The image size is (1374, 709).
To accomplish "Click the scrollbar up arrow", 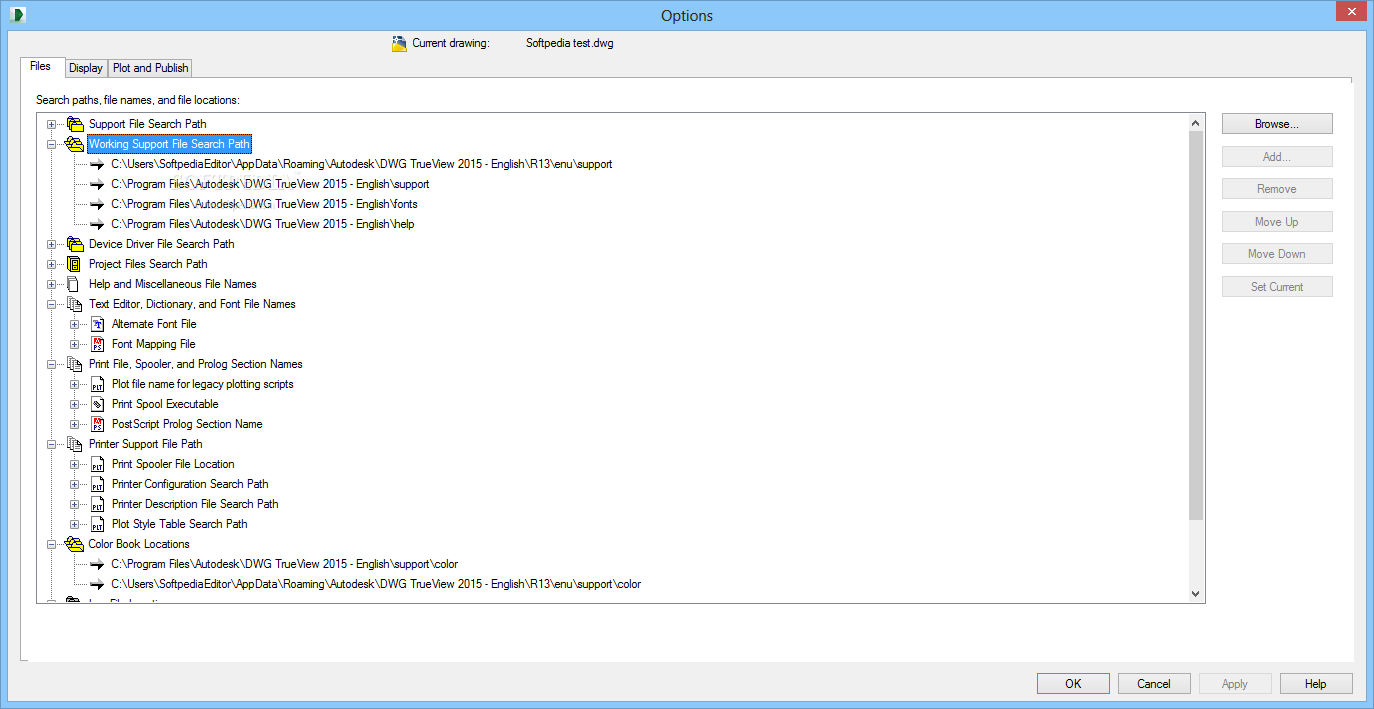I will pyautogui.click(x=1195, y=122).
